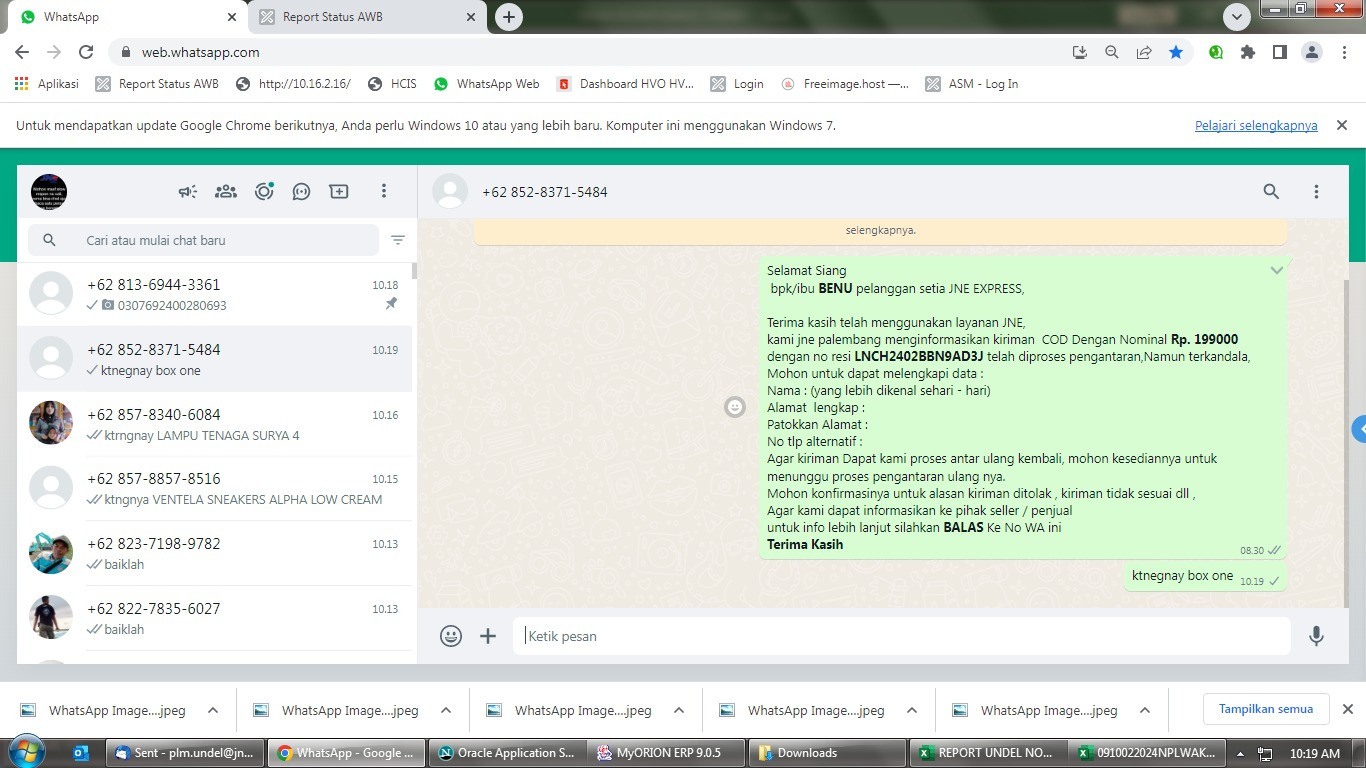Click 'Tampilkan semua' downloads button

pyautogui.click(x=1266, y=709)
